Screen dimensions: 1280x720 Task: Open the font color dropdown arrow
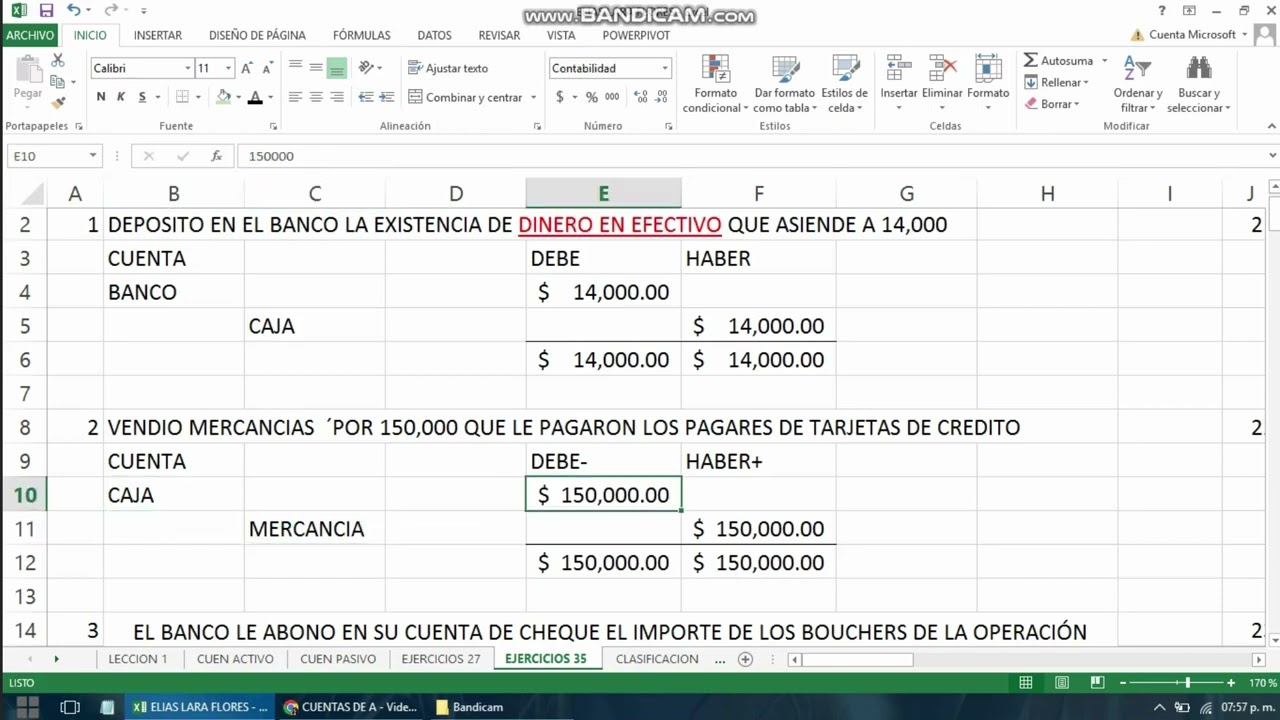click(x=270, y=97)
